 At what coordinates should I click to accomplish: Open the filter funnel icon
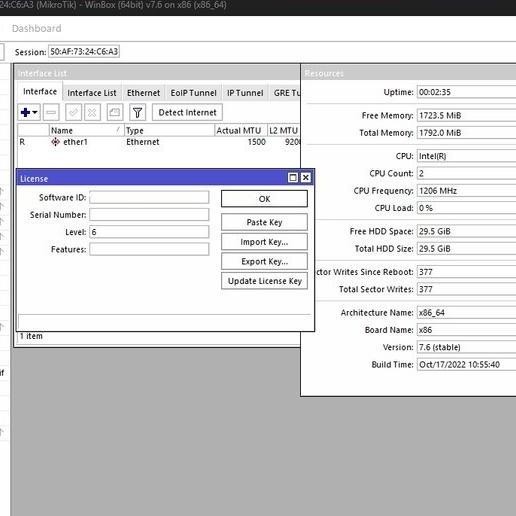pyautogui.click(x=137, y=112)
